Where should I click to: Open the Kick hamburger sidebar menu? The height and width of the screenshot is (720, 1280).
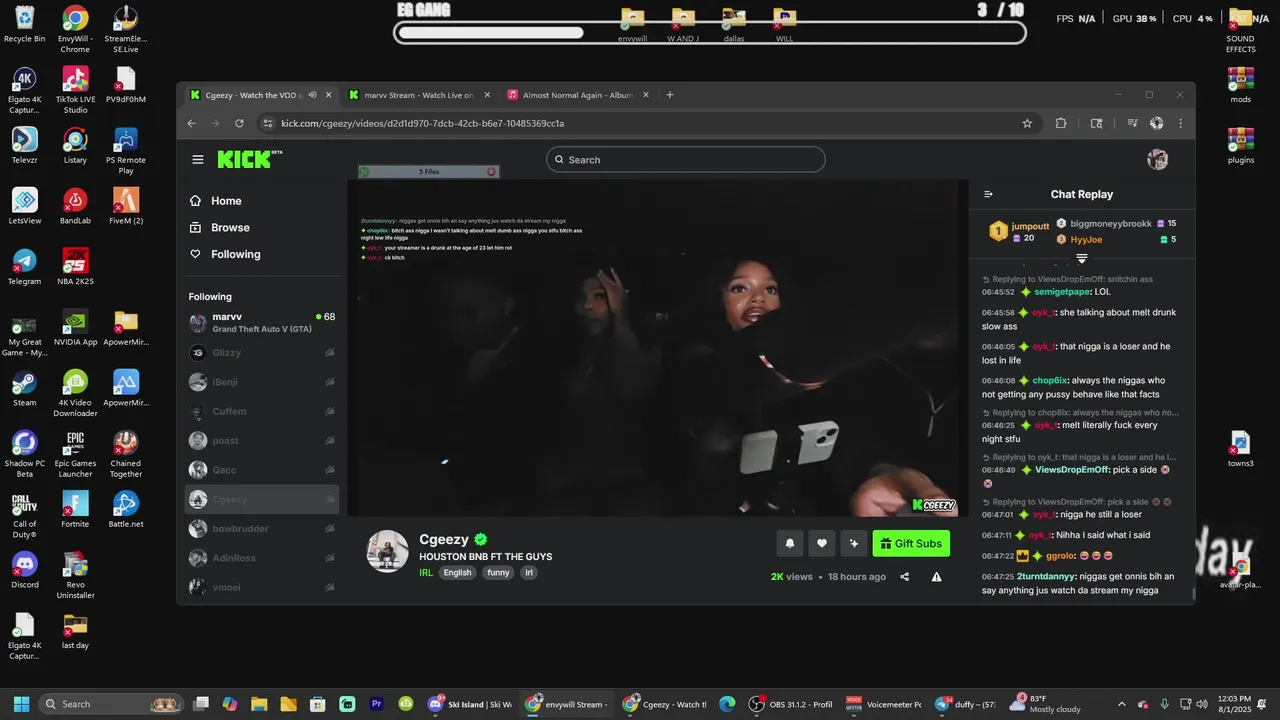click(198, 160)
